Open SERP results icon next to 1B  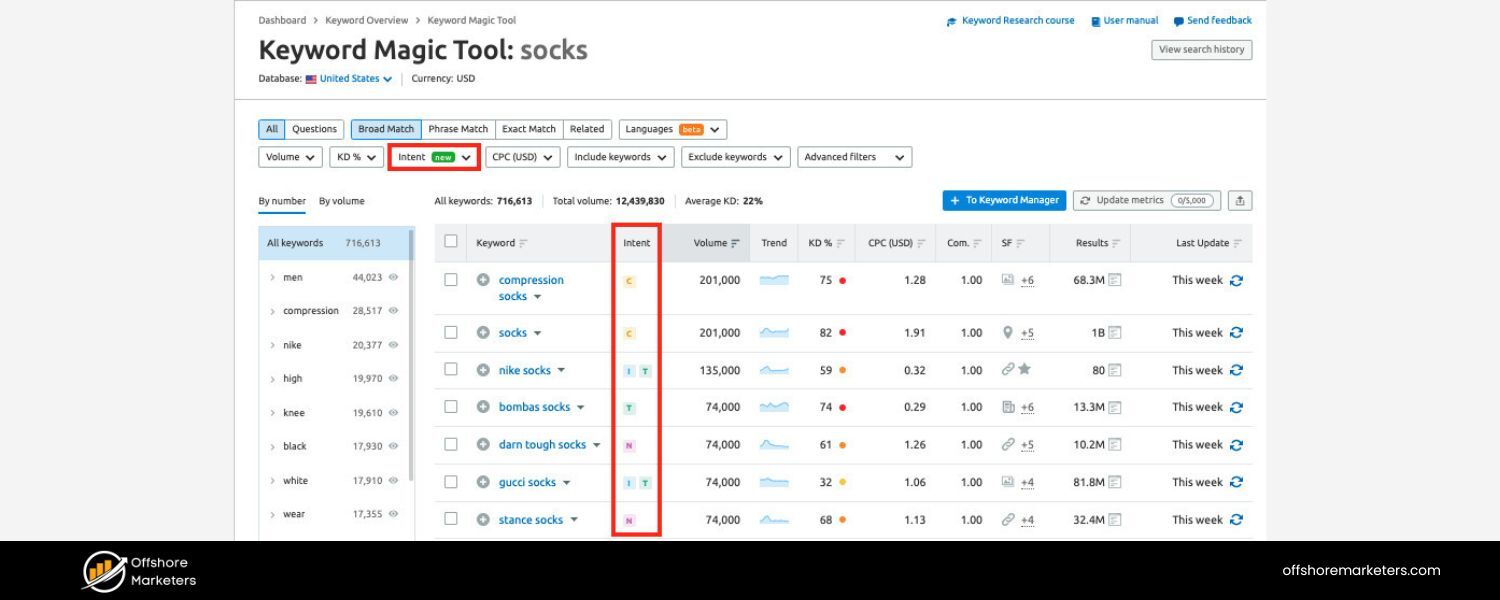(x=1115, y=332)
